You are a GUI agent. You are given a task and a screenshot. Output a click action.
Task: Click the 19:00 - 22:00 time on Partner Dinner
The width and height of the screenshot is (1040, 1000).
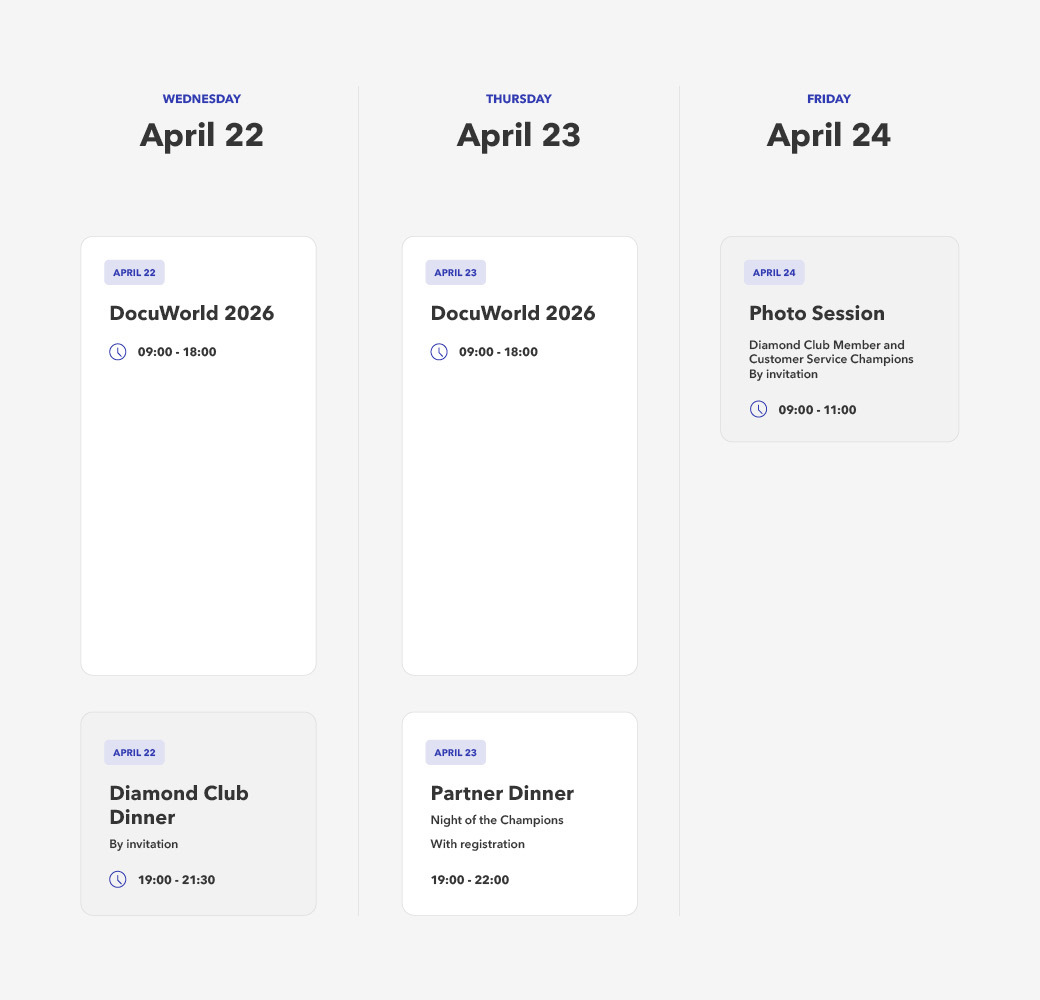pos(469,880)
